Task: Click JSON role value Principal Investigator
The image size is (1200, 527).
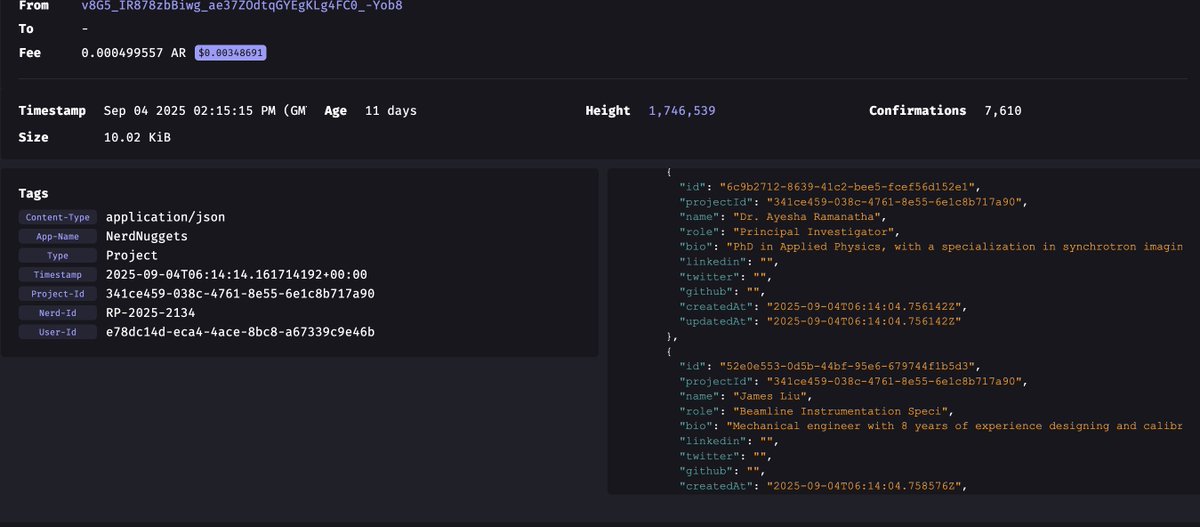Action: [x=812, y=231]
